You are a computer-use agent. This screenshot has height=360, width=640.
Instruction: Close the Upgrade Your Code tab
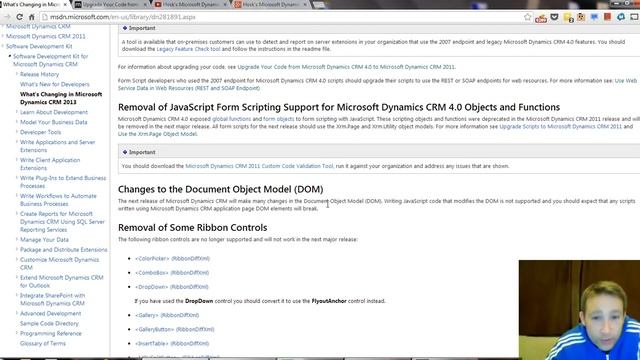pos(145,4)
